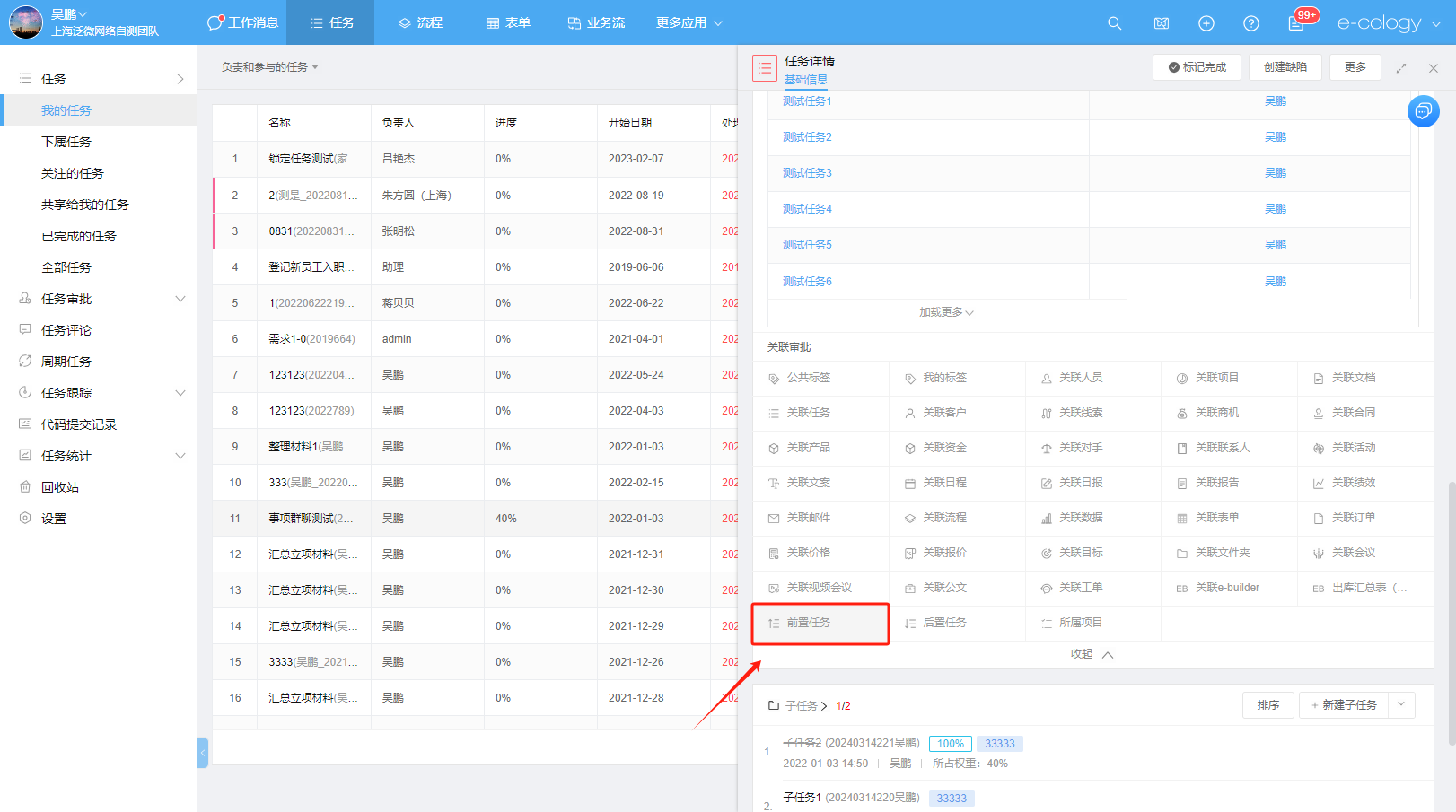Switch to 业务流 top tab

click(x=597, y=22)
